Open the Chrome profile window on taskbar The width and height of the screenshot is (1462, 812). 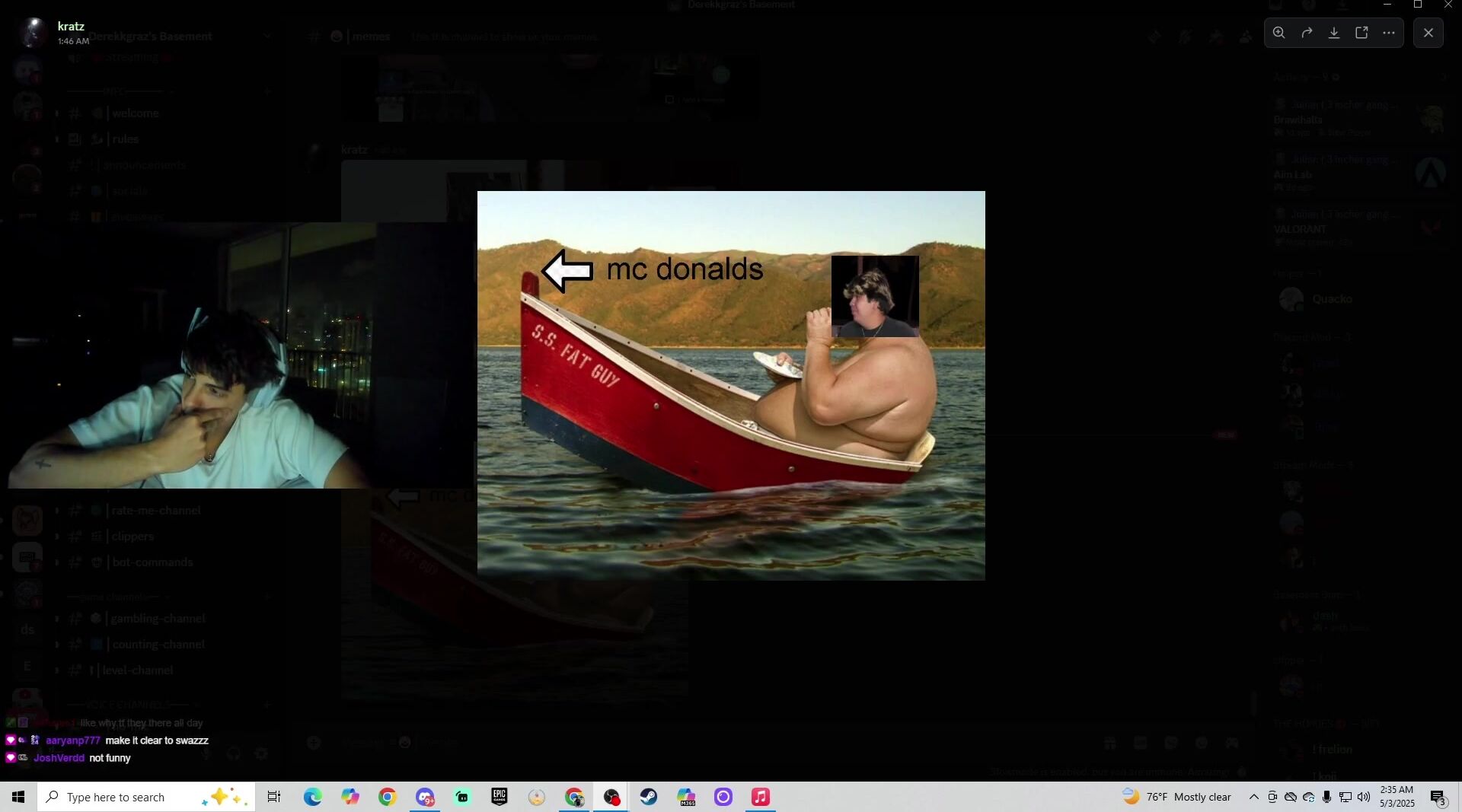coord(574,797)
